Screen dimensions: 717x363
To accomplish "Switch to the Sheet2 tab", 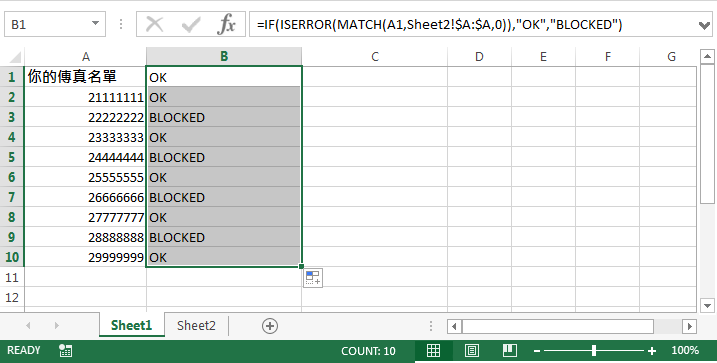I will [196, 326].
